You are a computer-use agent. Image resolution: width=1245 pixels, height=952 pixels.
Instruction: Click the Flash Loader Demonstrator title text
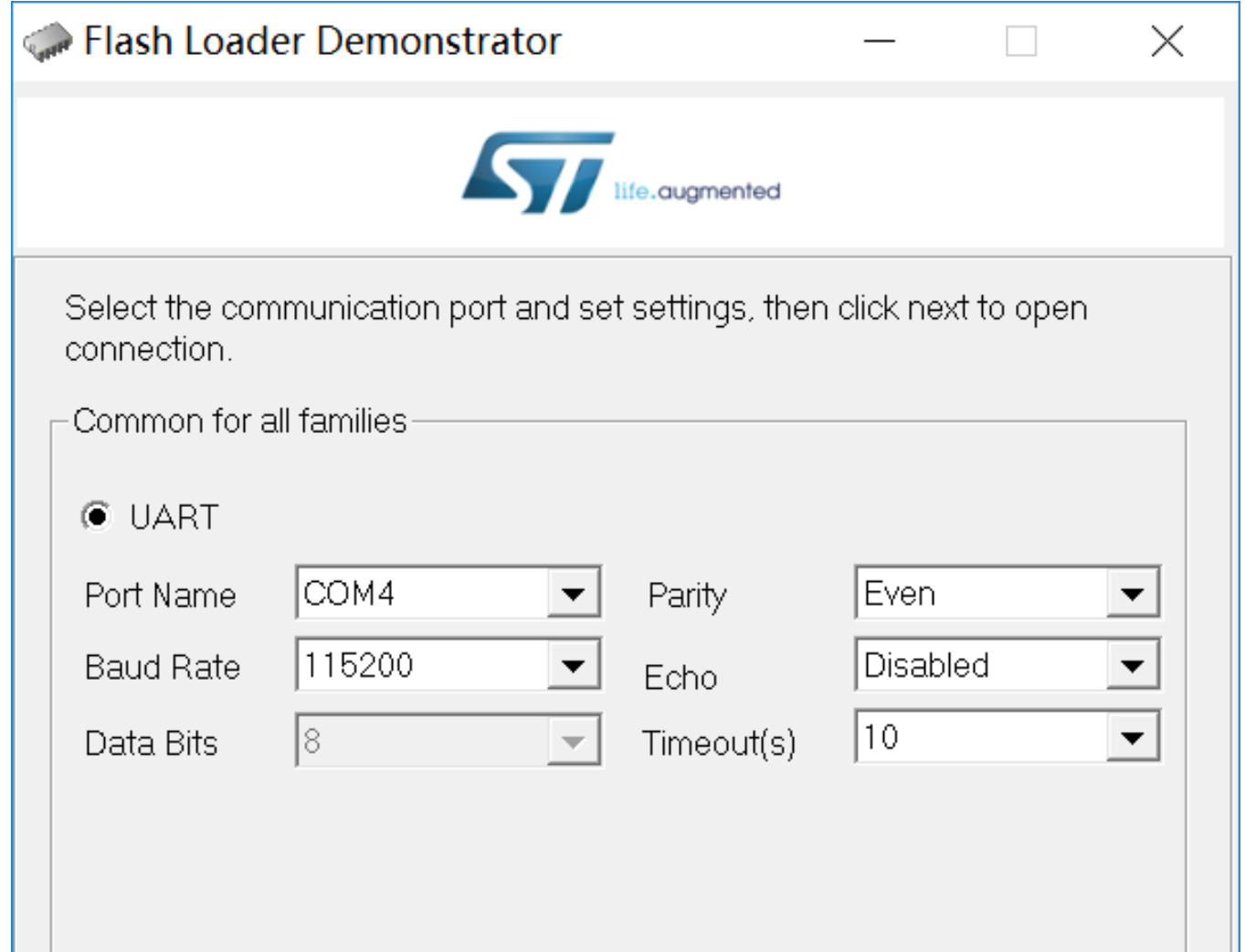pos(322,41)
